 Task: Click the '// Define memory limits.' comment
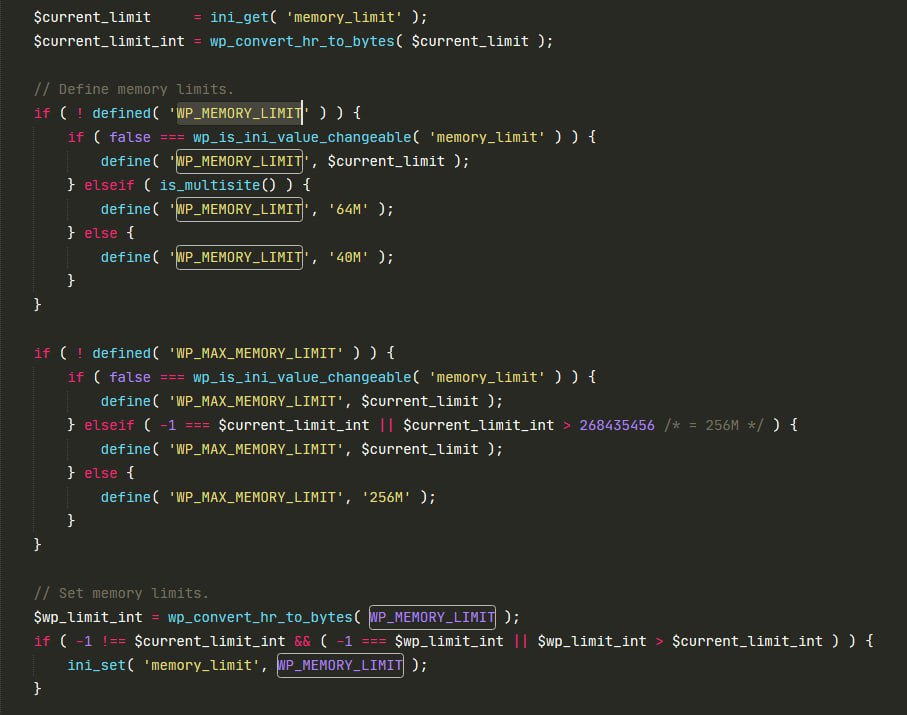[134, 89]
